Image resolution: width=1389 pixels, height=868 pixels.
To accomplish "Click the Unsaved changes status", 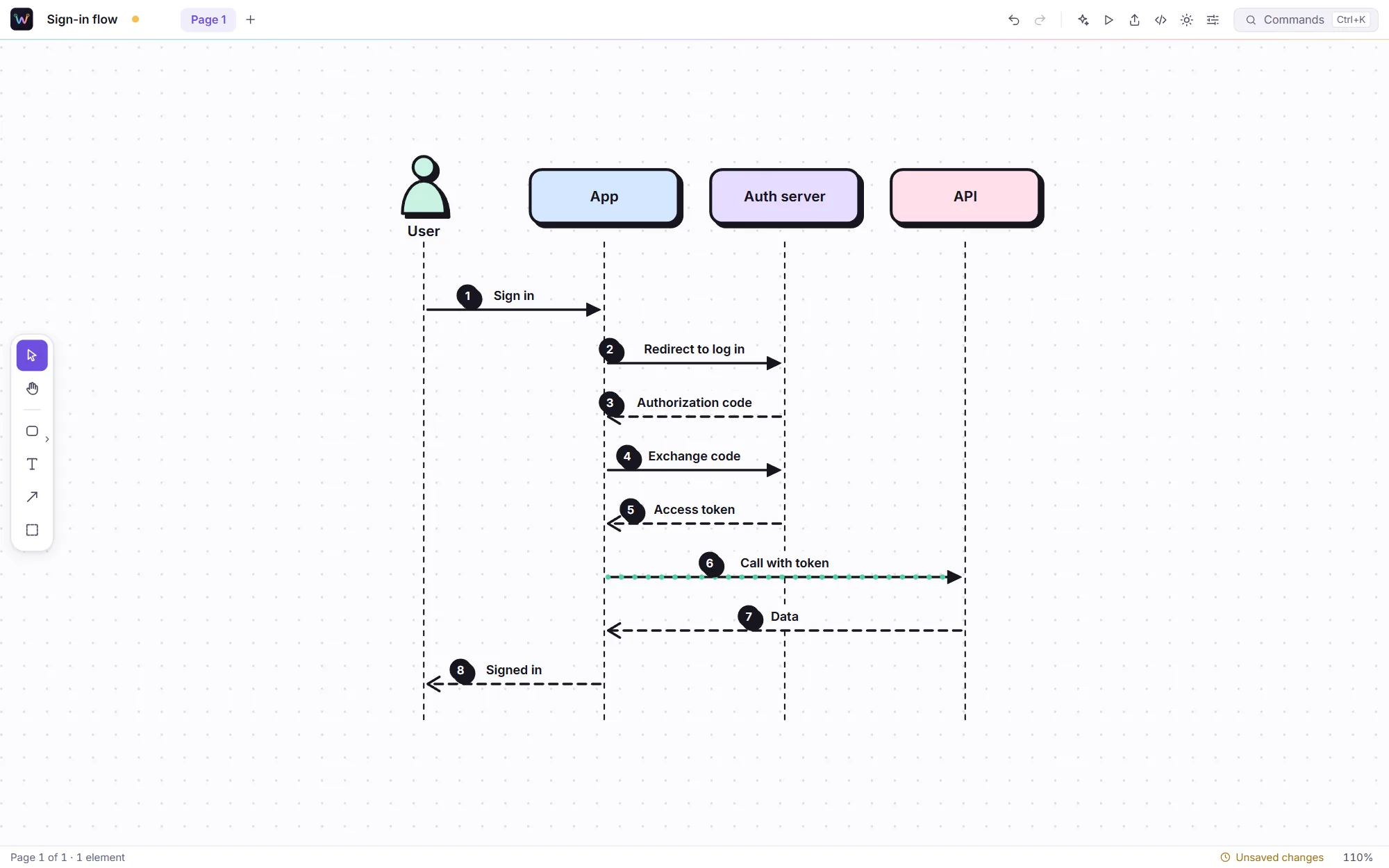I will (1272, 858).
